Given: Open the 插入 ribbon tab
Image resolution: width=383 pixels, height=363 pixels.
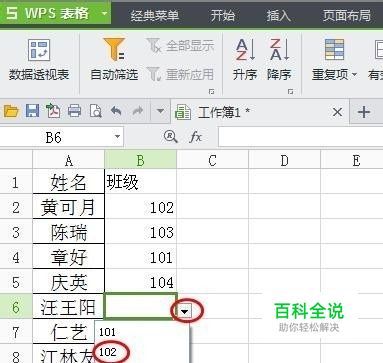Looking at the screenshot, I should coord(279,15).
